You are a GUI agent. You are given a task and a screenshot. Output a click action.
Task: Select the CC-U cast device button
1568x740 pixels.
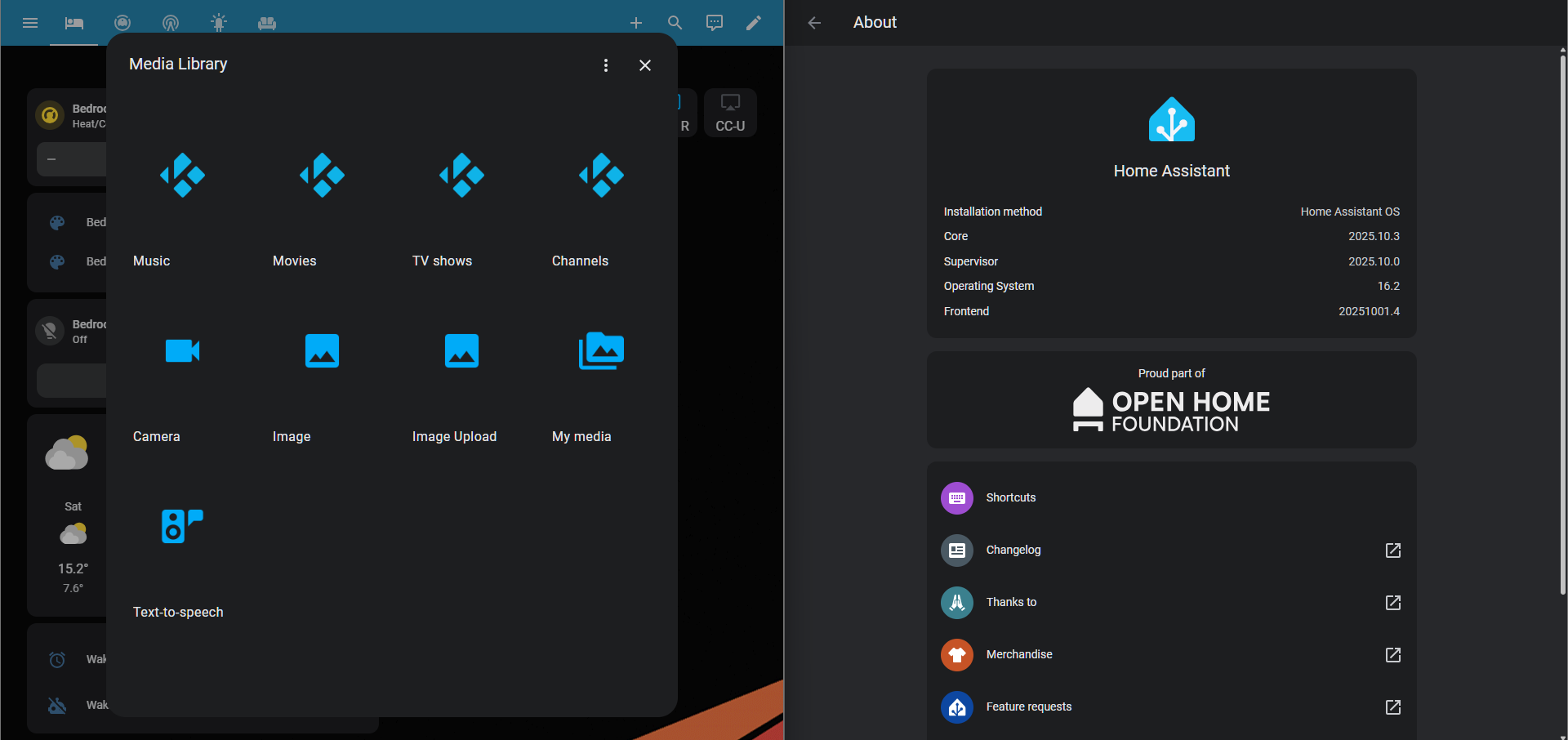pos(730,113)
